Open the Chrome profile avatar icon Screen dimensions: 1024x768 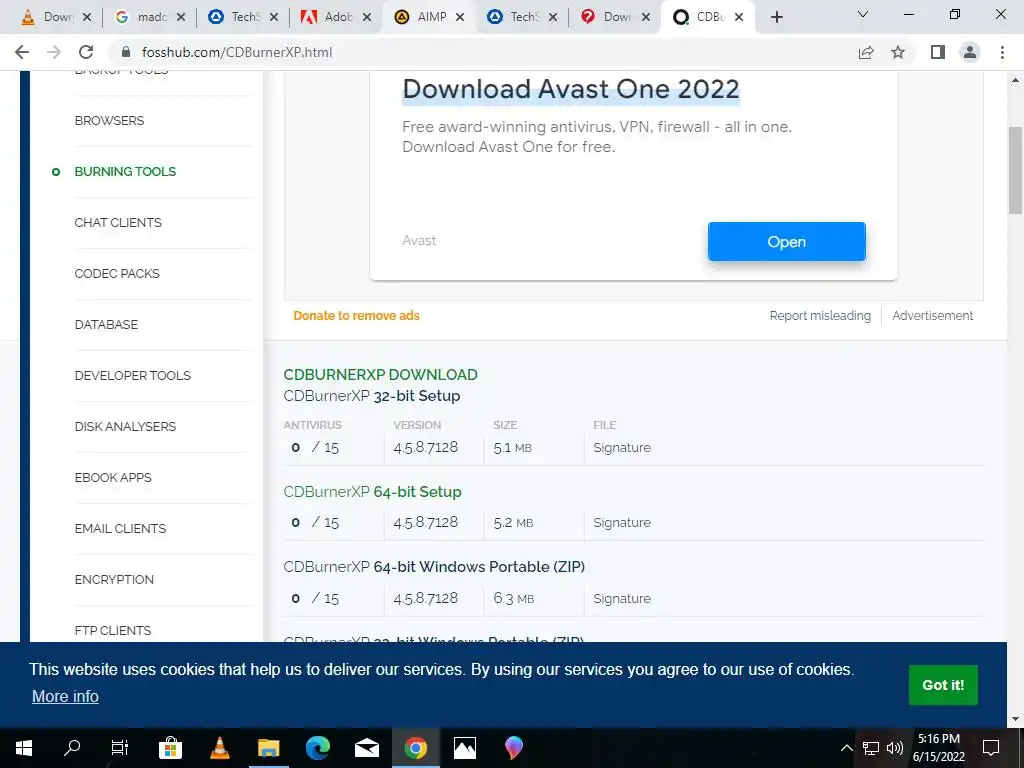(x=970, y=52)
